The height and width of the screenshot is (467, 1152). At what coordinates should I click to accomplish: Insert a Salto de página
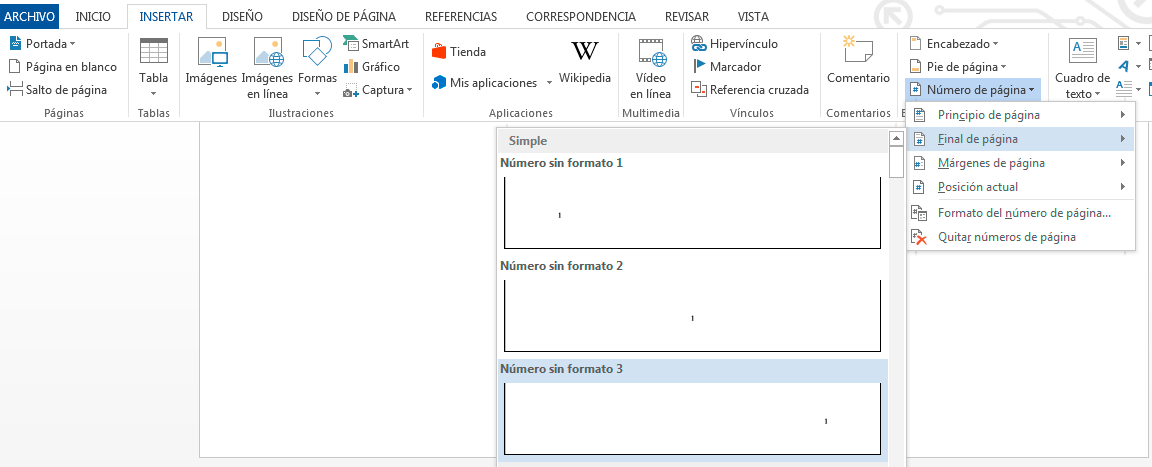57,90
